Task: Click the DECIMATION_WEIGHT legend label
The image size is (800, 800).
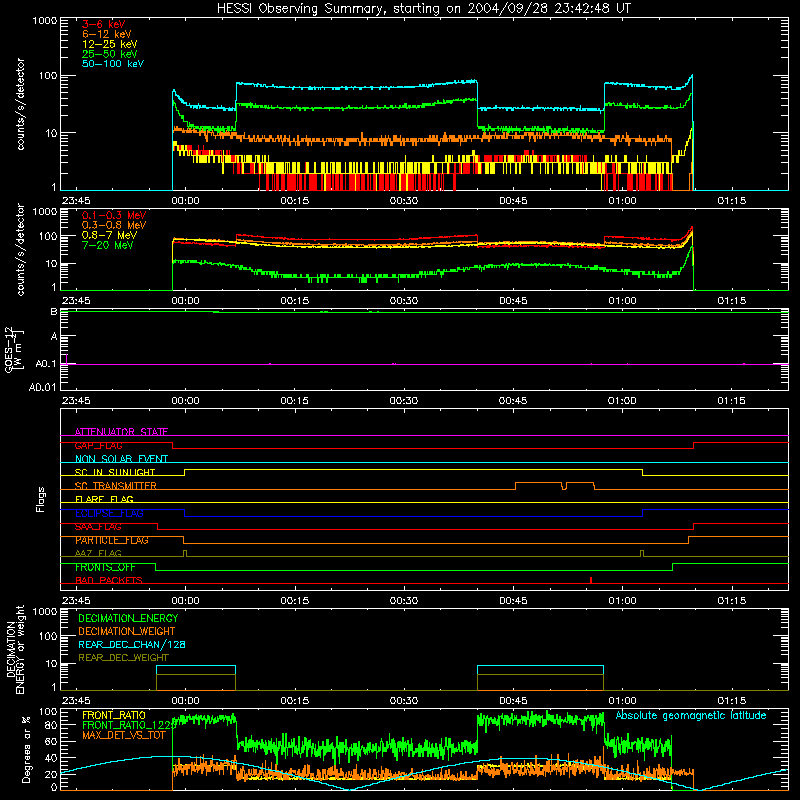Action: [127, 631]
